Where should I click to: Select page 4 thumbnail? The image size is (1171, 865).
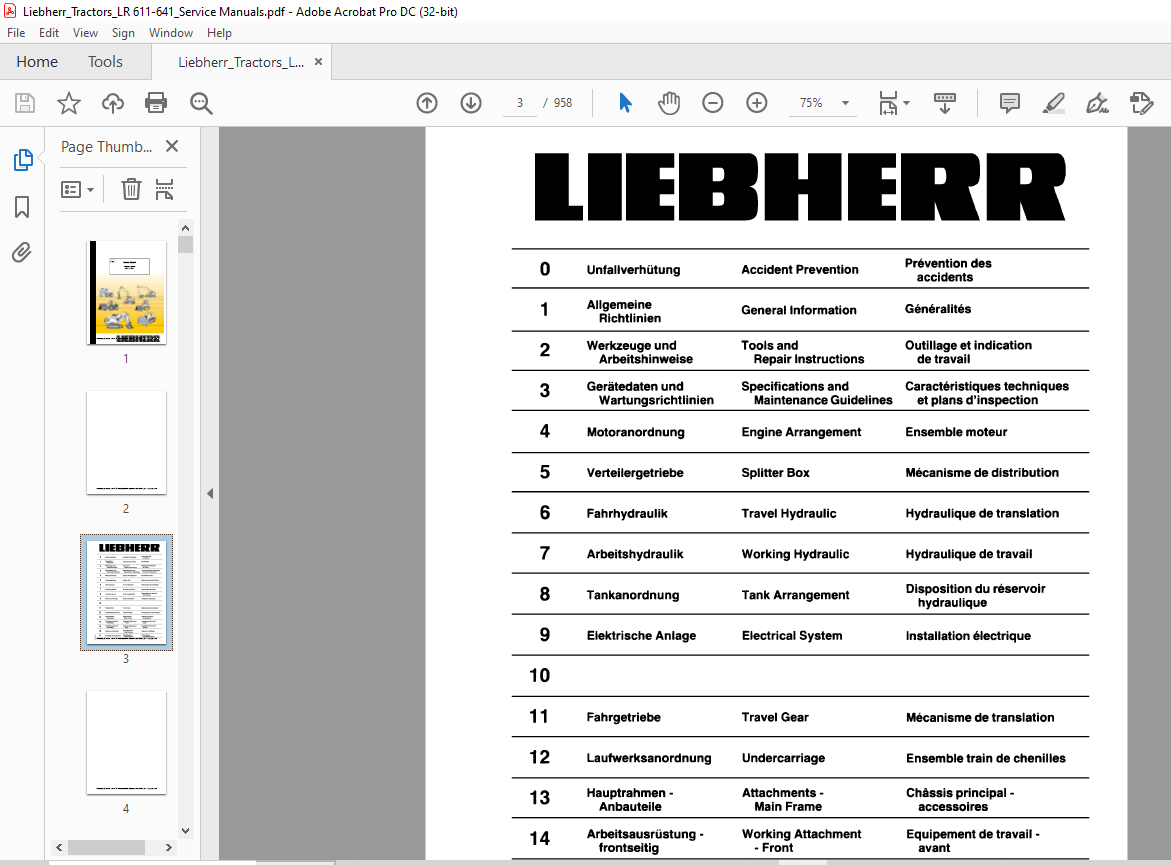click(x=126, y=742)
